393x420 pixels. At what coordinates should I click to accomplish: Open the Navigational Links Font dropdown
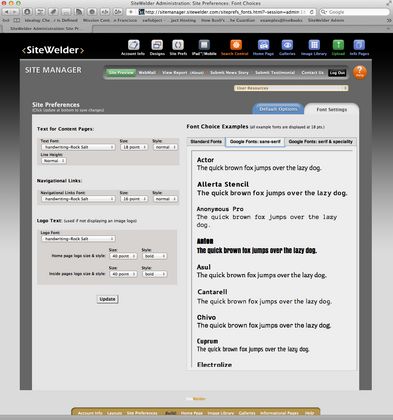tap(78, 199)
